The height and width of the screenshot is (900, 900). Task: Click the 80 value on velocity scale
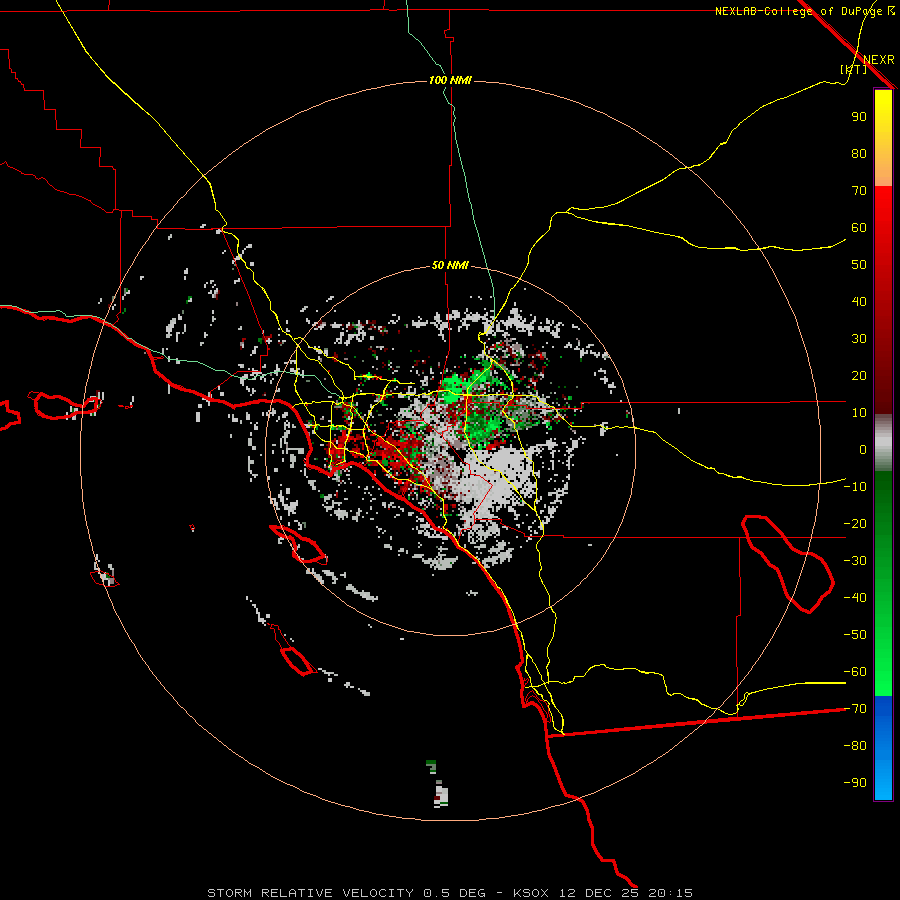[859, 153]
